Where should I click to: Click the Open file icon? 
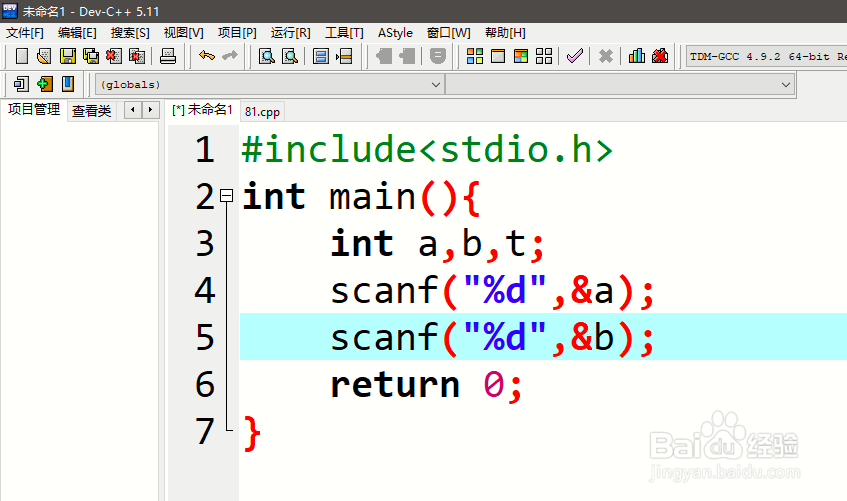pyautogui.click(x=44, y=56)
